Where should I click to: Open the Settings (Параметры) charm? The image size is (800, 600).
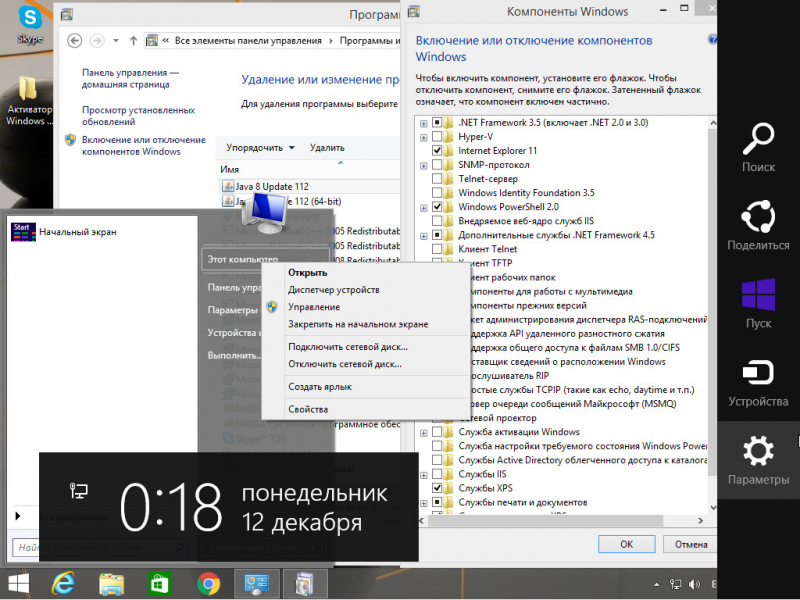758,460
